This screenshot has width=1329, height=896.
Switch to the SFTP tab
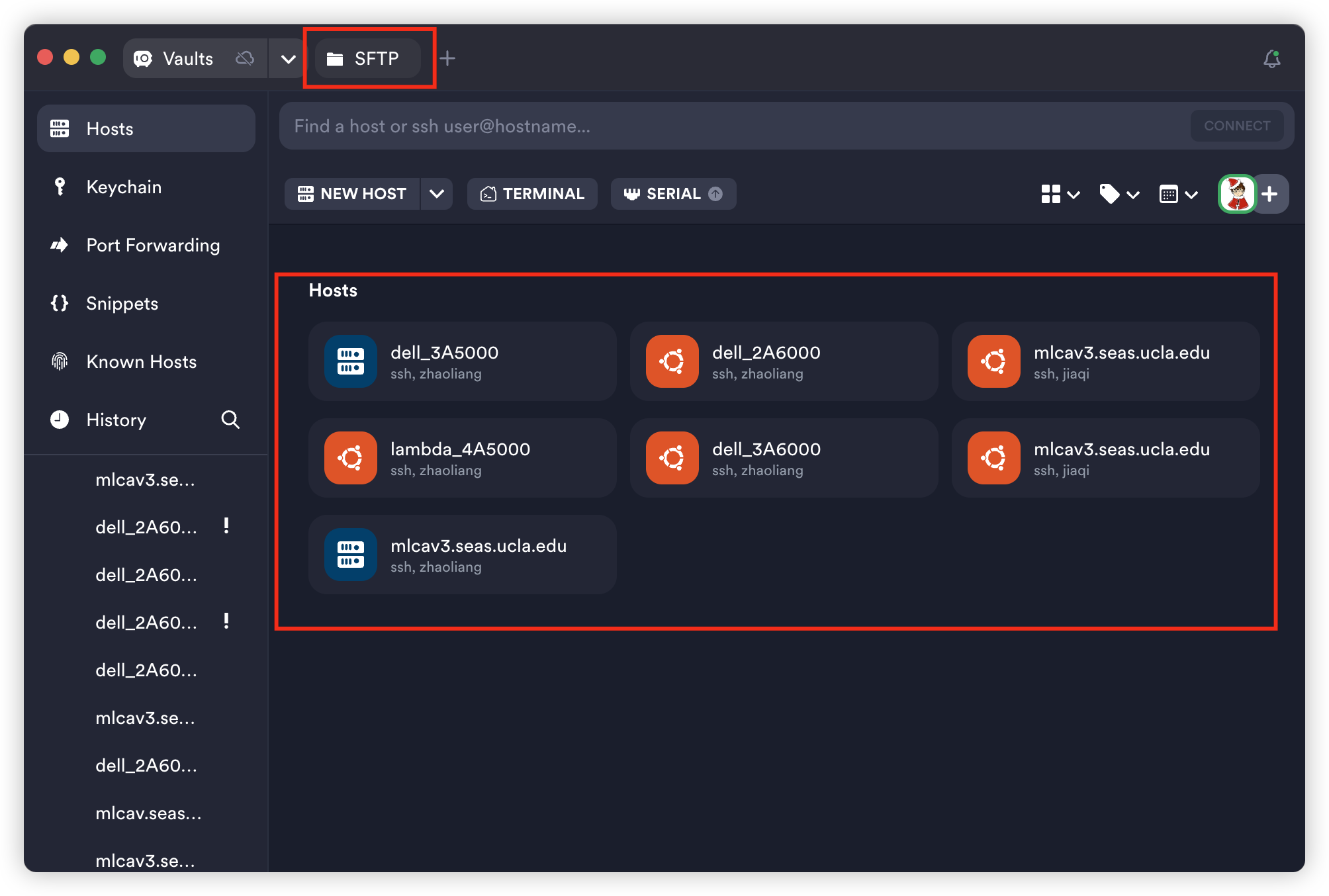(367, 59)
